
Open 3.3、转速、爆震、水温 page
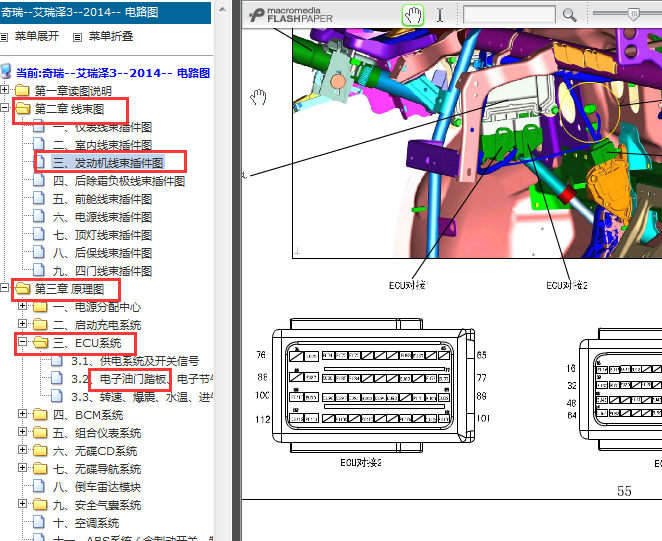[x=141, y=397]
